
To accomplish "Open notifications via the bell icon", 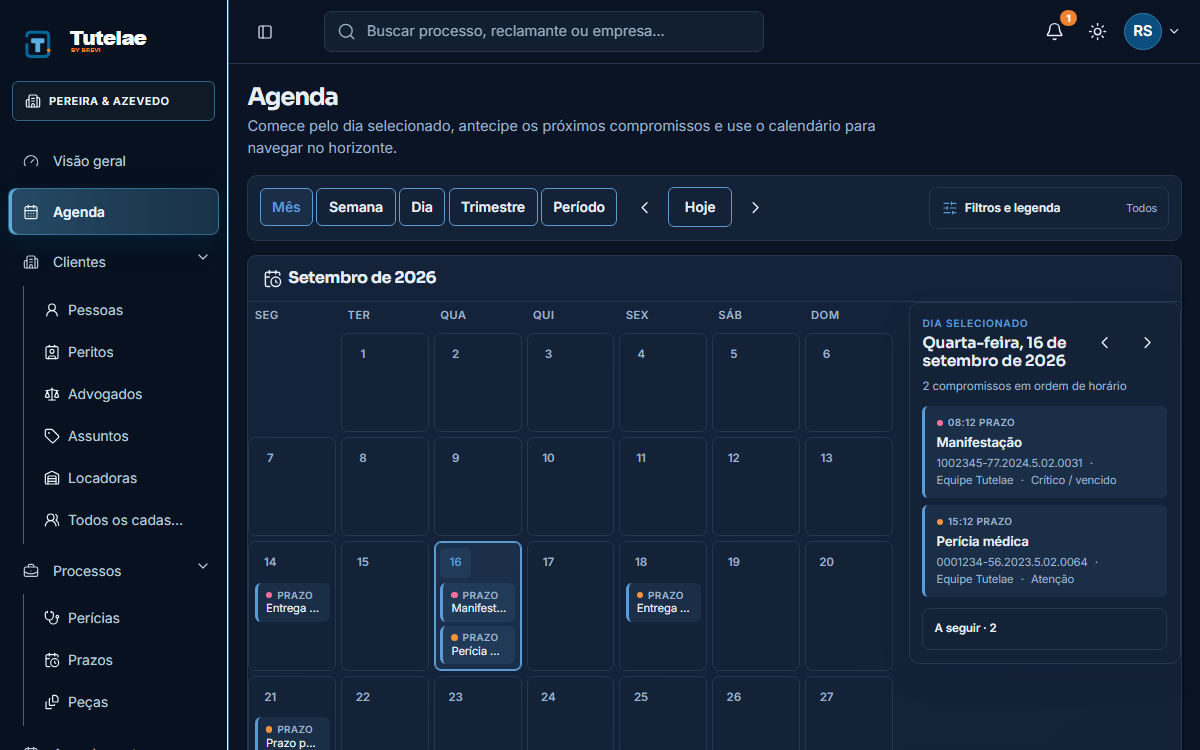I will (1054, 32).
